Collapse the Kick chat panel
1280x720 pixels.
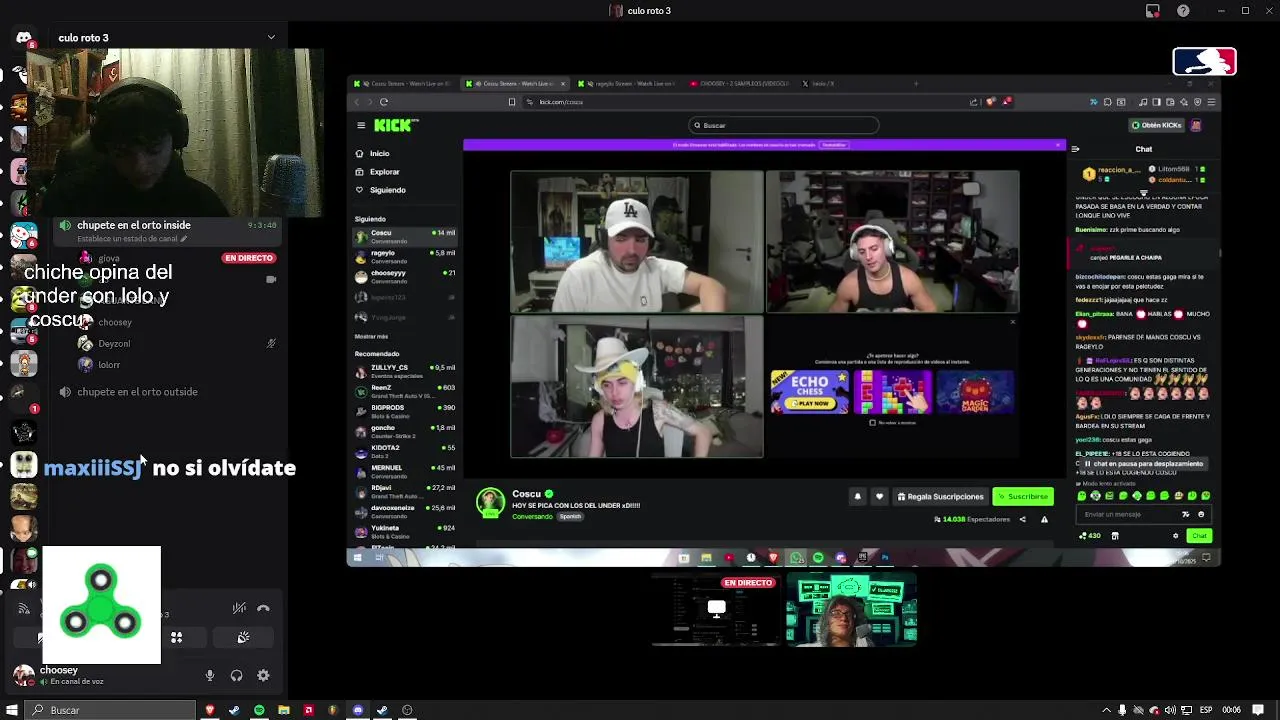click(x=1075, y=149)
